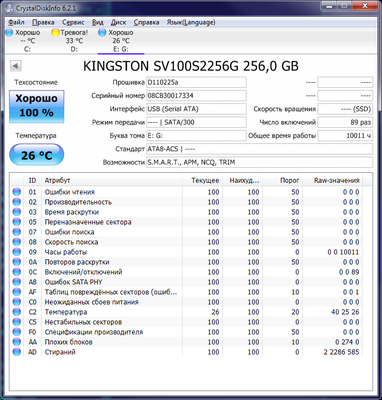Click status orb for Таблиц повреждённых секторов row
Screen dimensions: 382x400
click(x=17, y=292)
